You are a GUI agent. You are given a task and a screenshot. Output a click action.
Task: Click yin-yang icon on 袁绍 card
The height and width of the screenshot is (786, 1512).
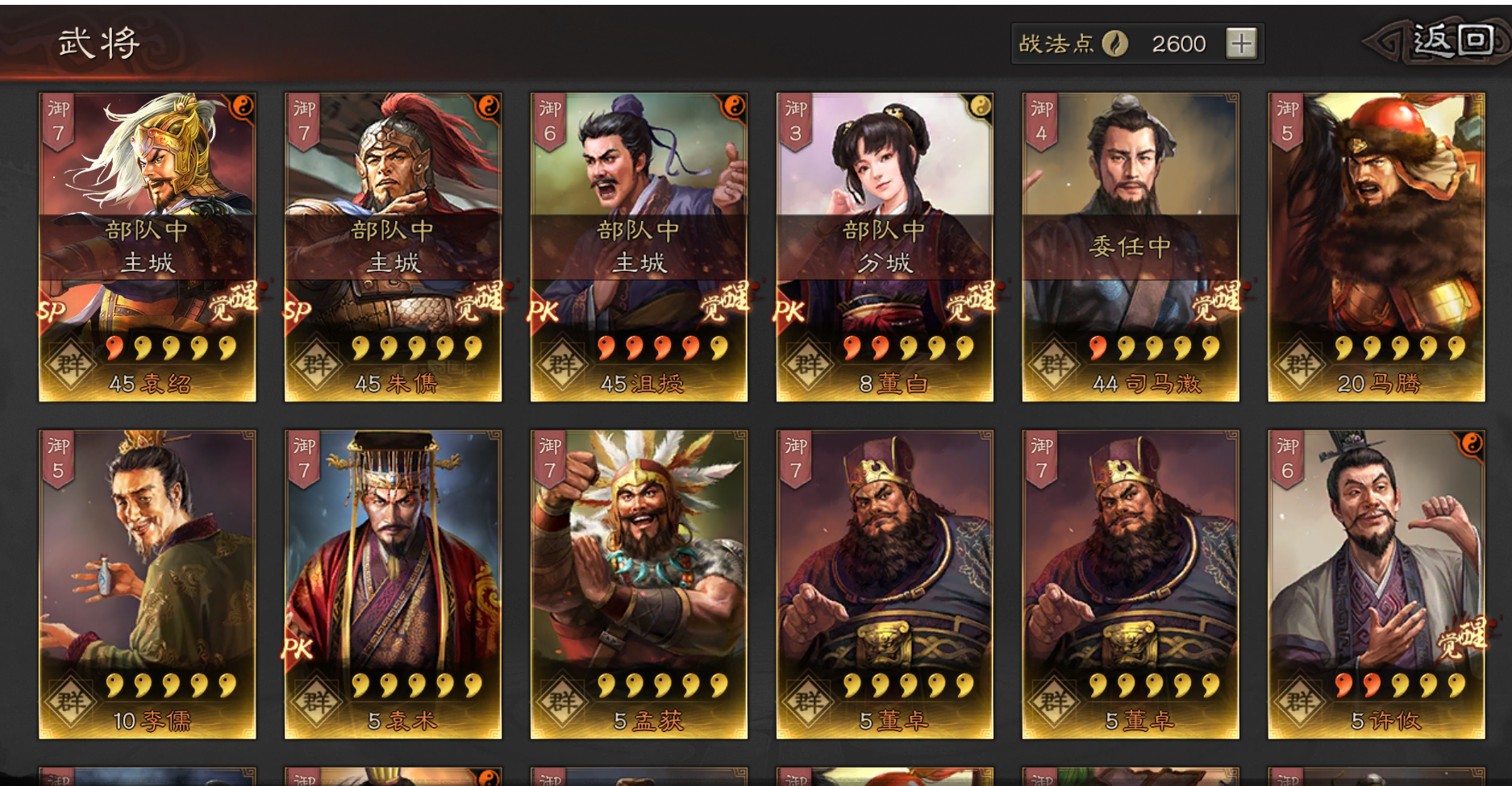(x=241, y=106)
